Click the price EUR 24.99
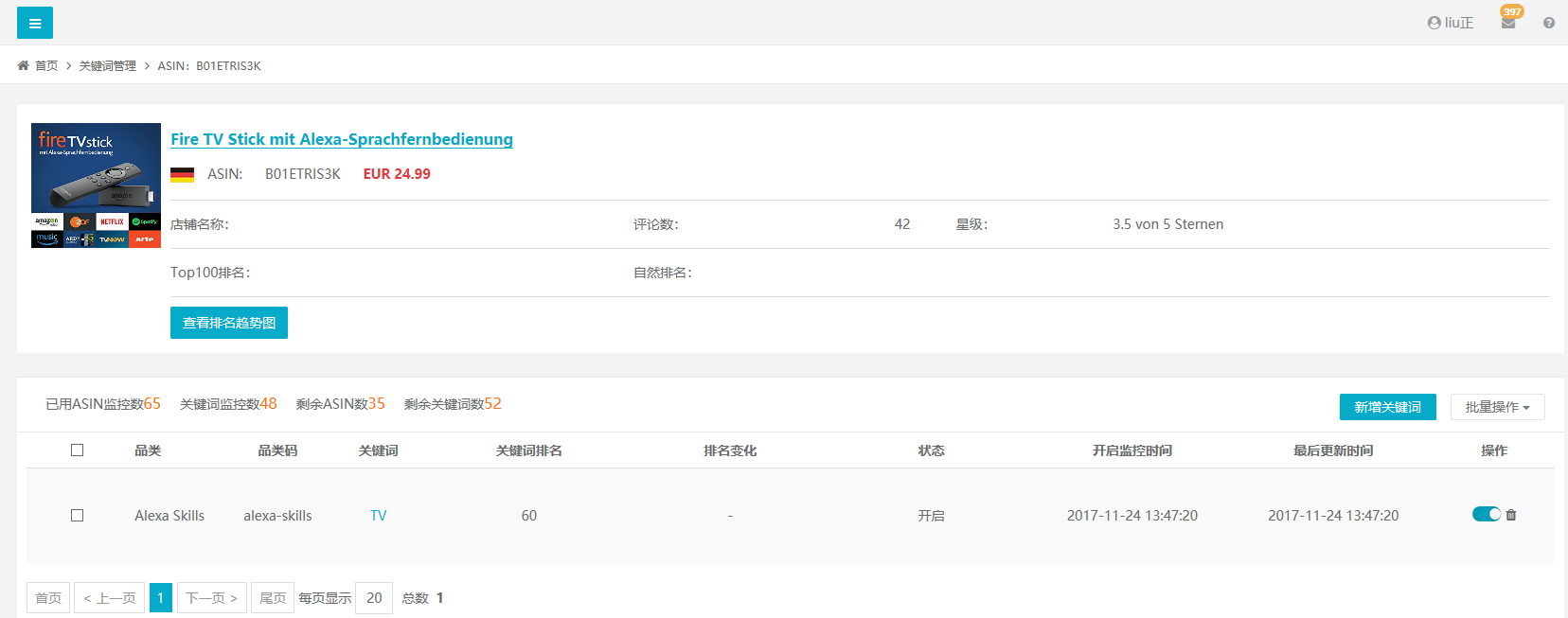 coord(397,174)
